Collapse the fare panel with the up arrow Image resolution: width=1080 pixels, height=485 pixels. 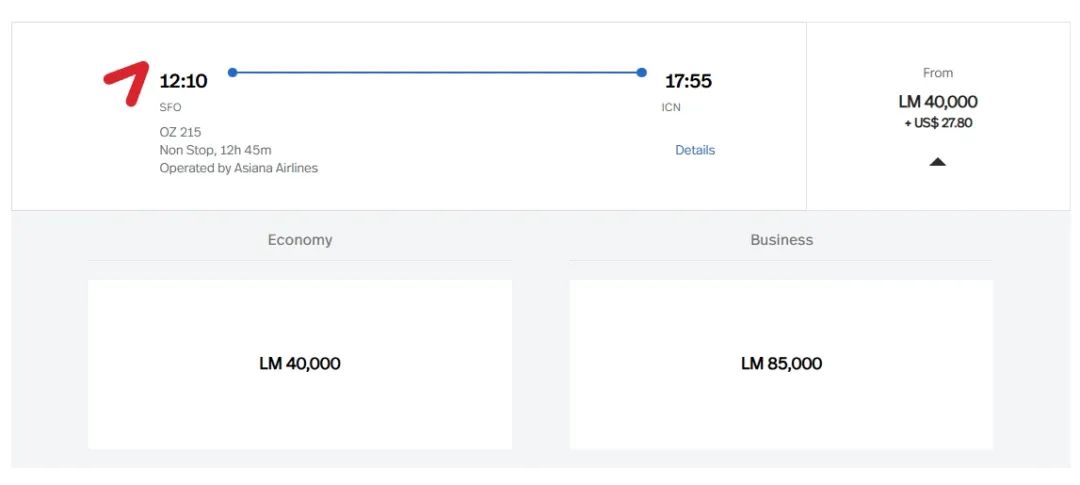(937, 161)
